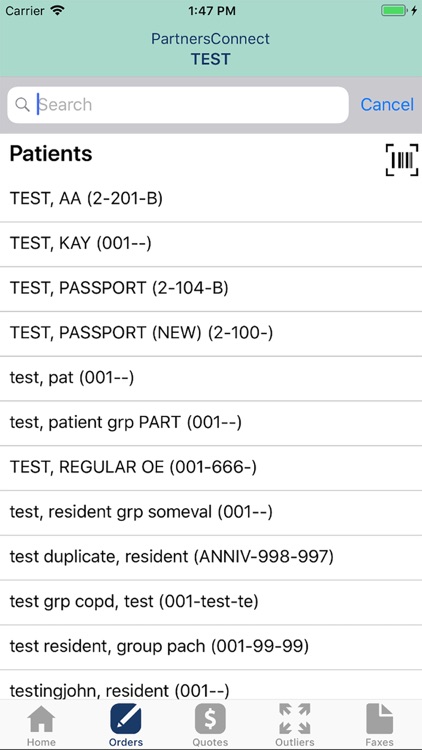Open test, resident grp someval entry
Image resolution: width=422 pixels, height=750 pixels.
(211, 513)
